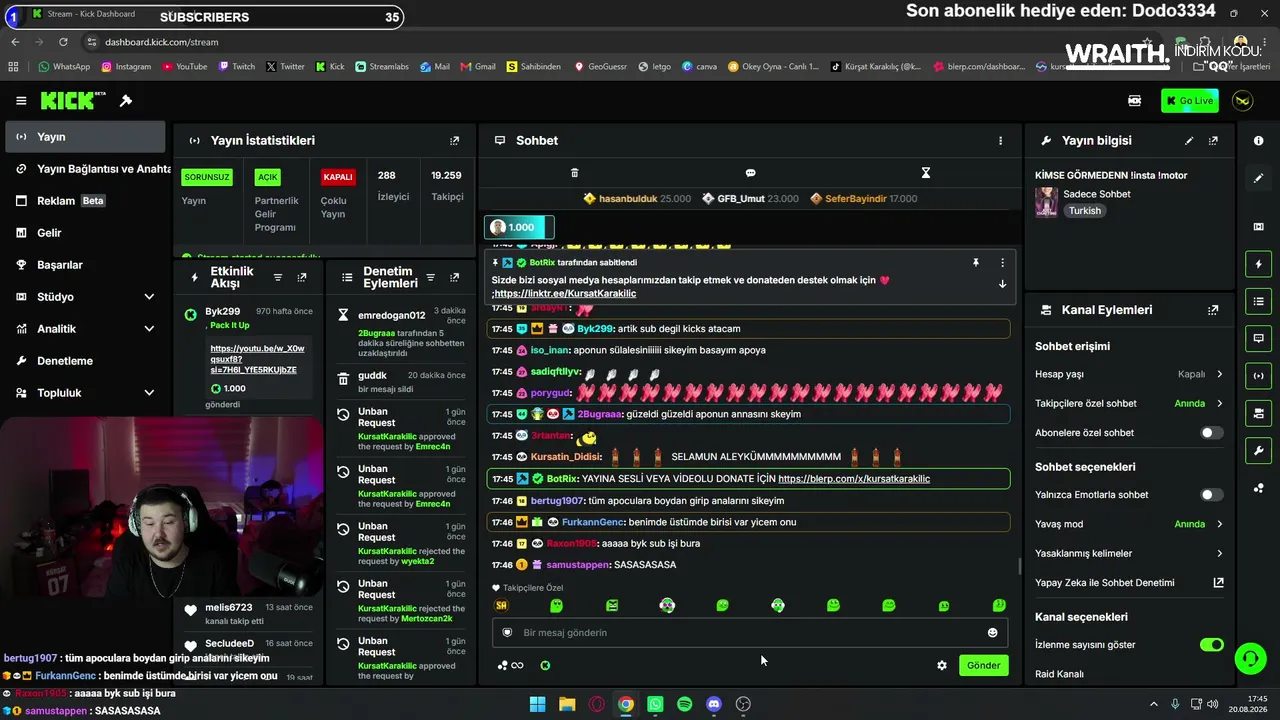The width and height of the screenshot is (1280, 720).
Task: Open the emoji picker in message box
Action: coord(992,633)
